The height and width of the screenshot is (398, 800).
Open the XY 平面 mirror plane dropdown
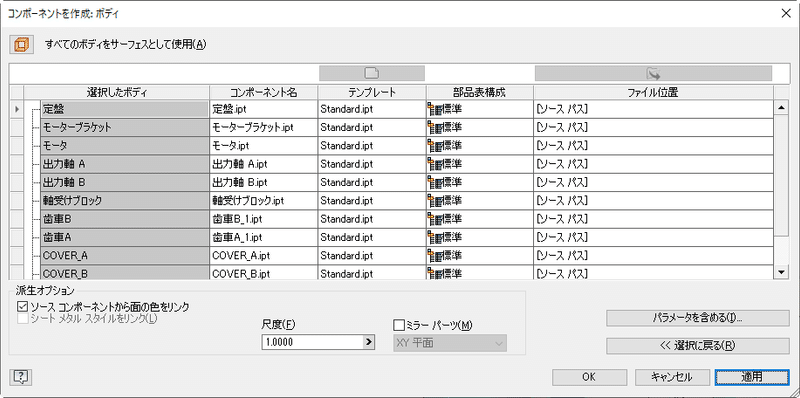pyautogui.click(x=449, y=343)
